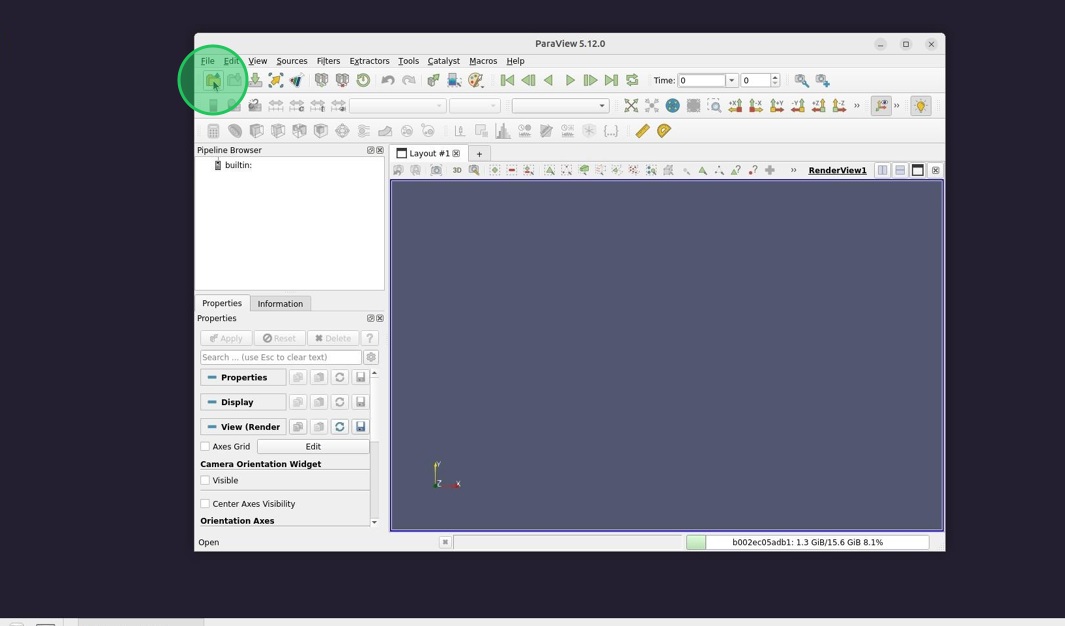The width and height of the screenshot is (1065, 626).
Task: Set view direction to -Y
Action: (x=798, y=105)
